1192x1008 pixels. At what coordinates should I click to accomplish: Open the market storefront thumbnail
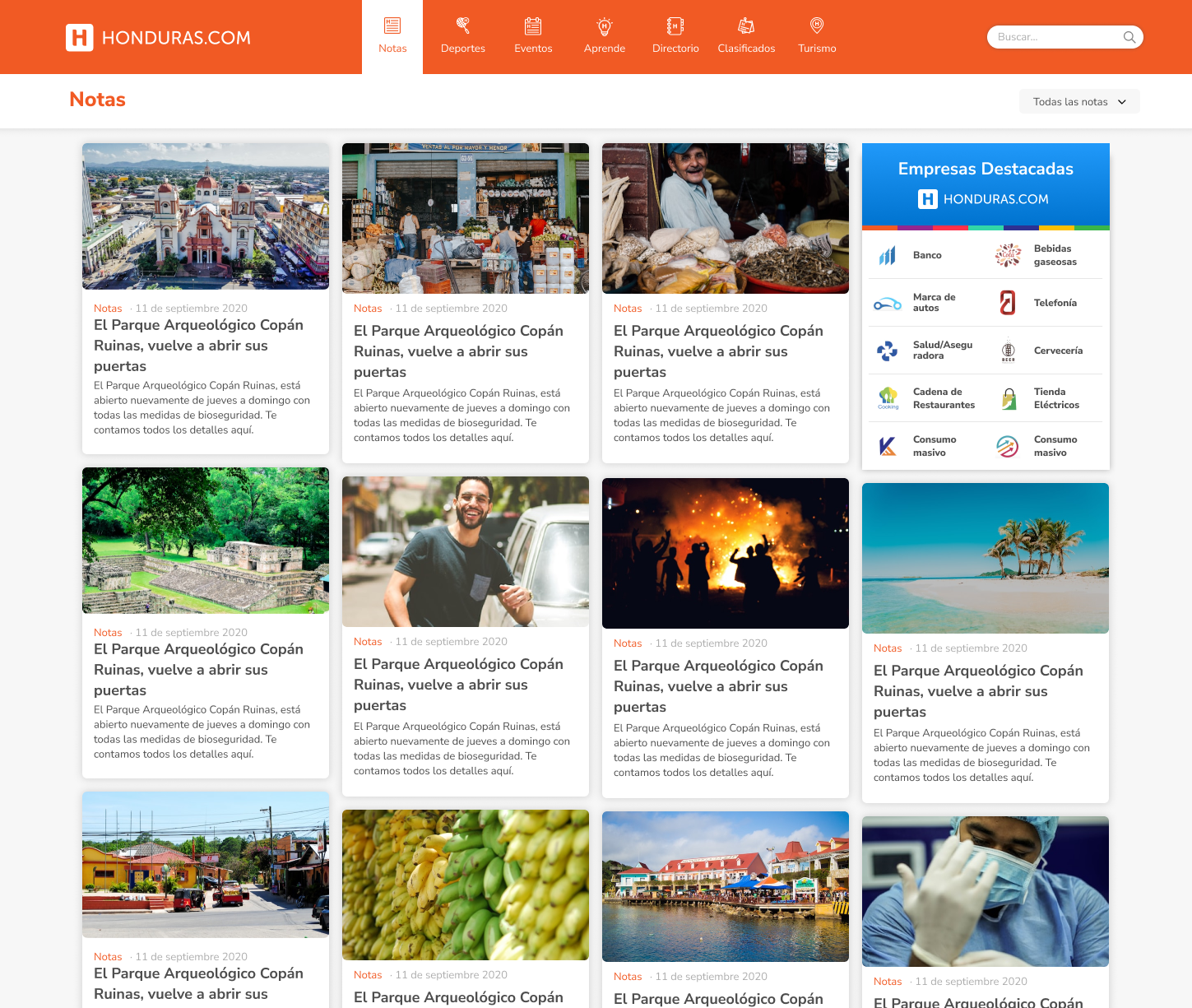click(x=466, y=218)
